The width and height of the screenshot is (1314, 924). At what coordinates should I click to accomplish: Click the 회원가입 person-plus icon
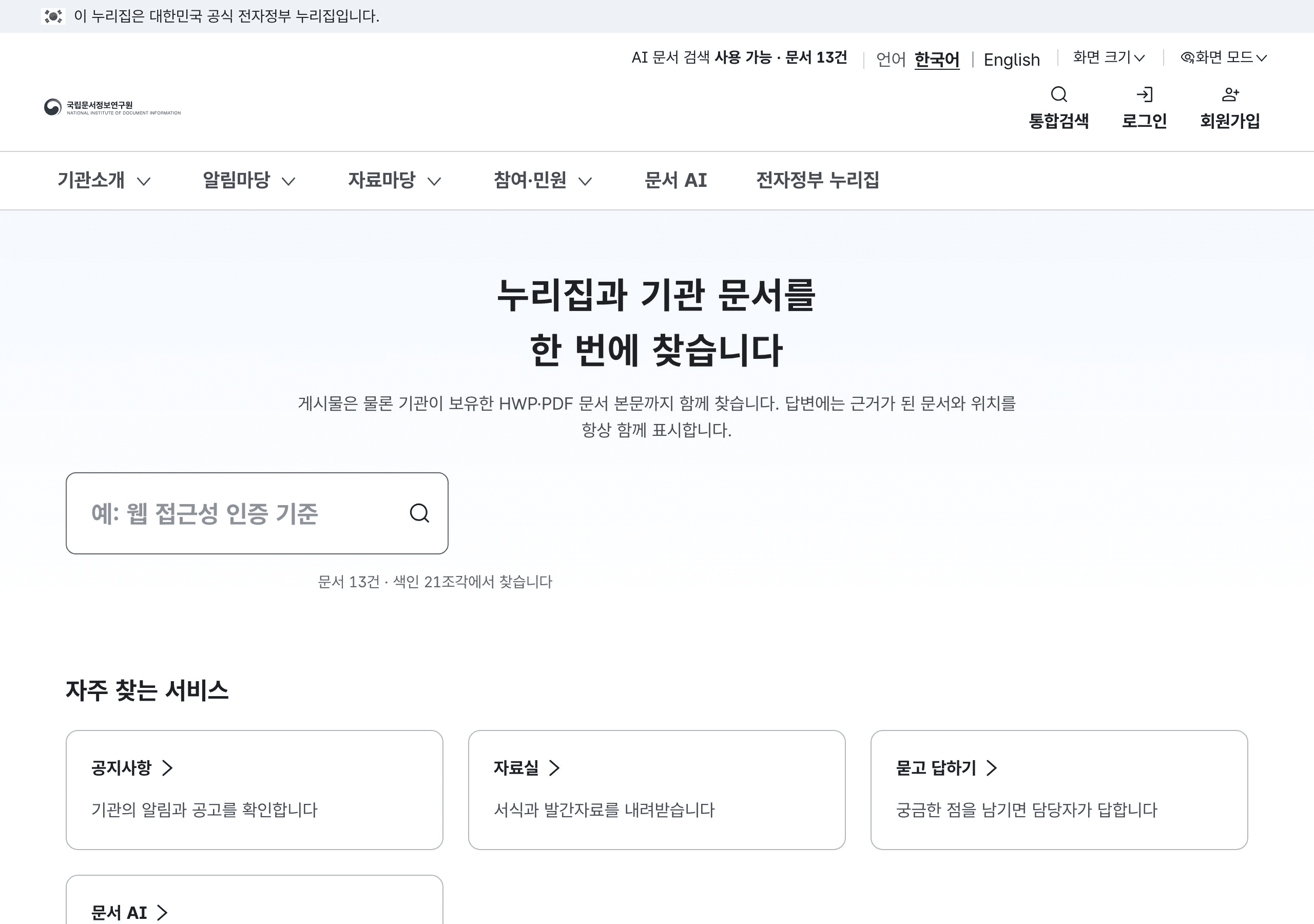point(1230,94)
